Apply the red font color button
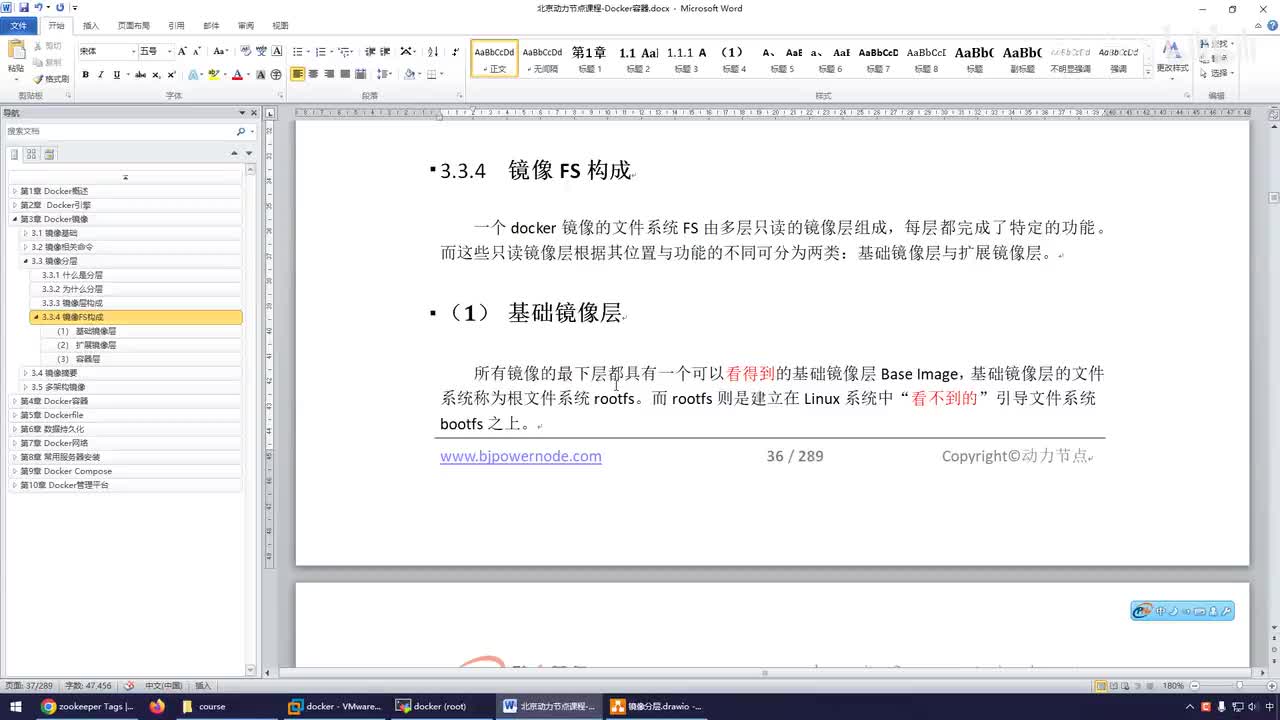The image size is (1280, 720). 237,75
